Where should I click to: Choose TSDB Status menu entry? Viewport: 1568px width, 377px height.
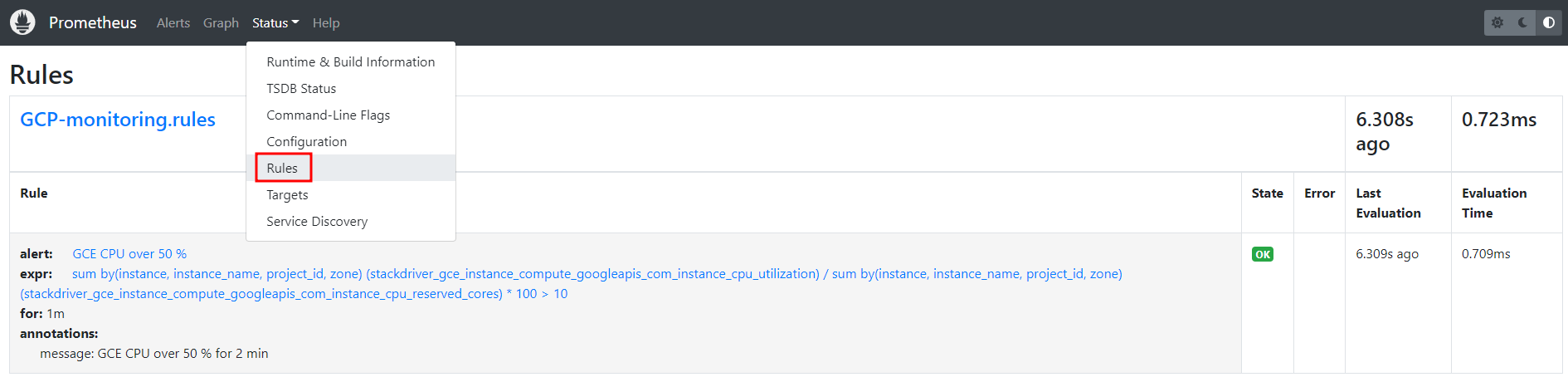coord(351,88)
